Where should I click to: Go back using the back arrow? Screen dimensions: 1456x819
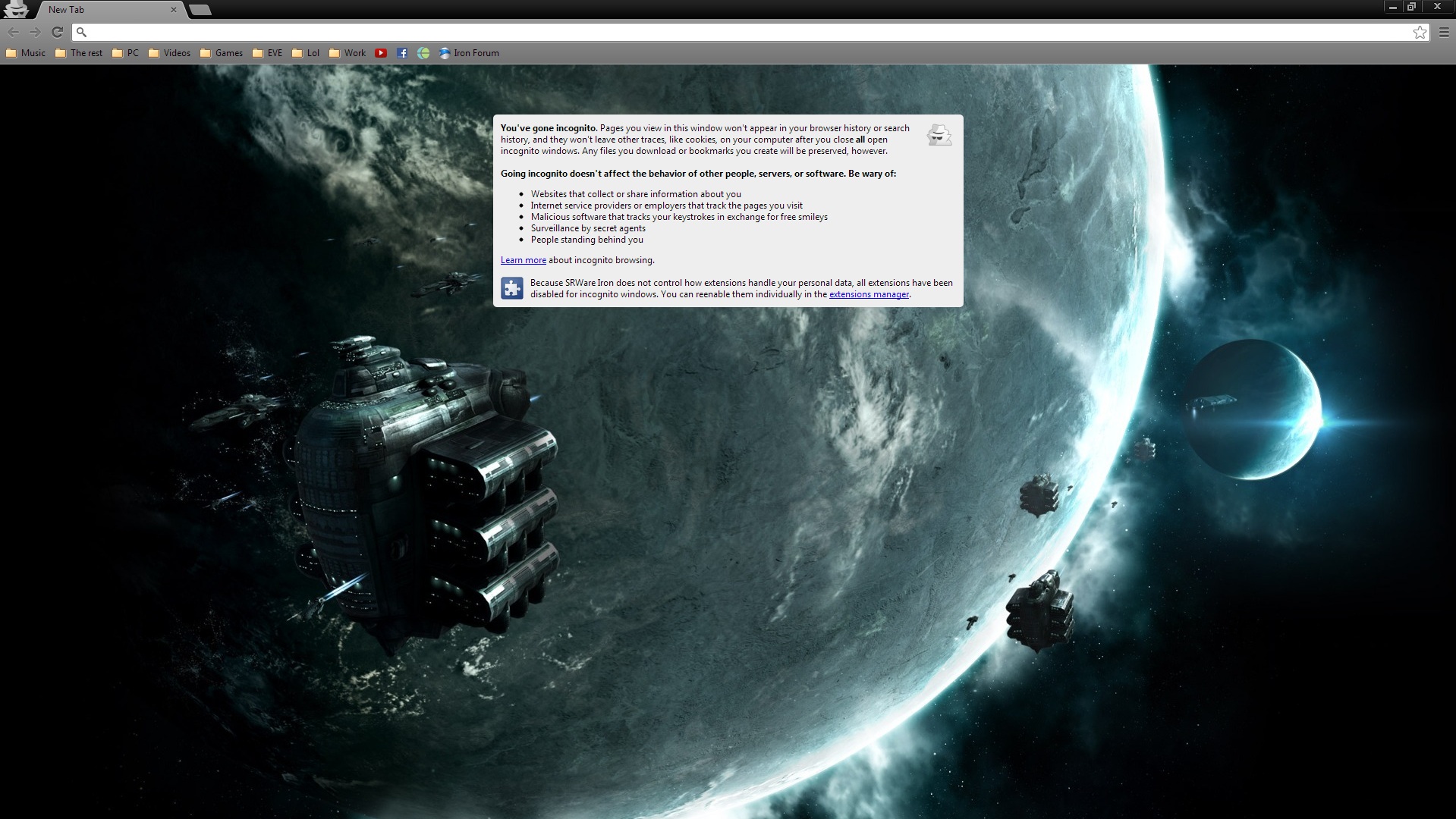pos(14,32)
